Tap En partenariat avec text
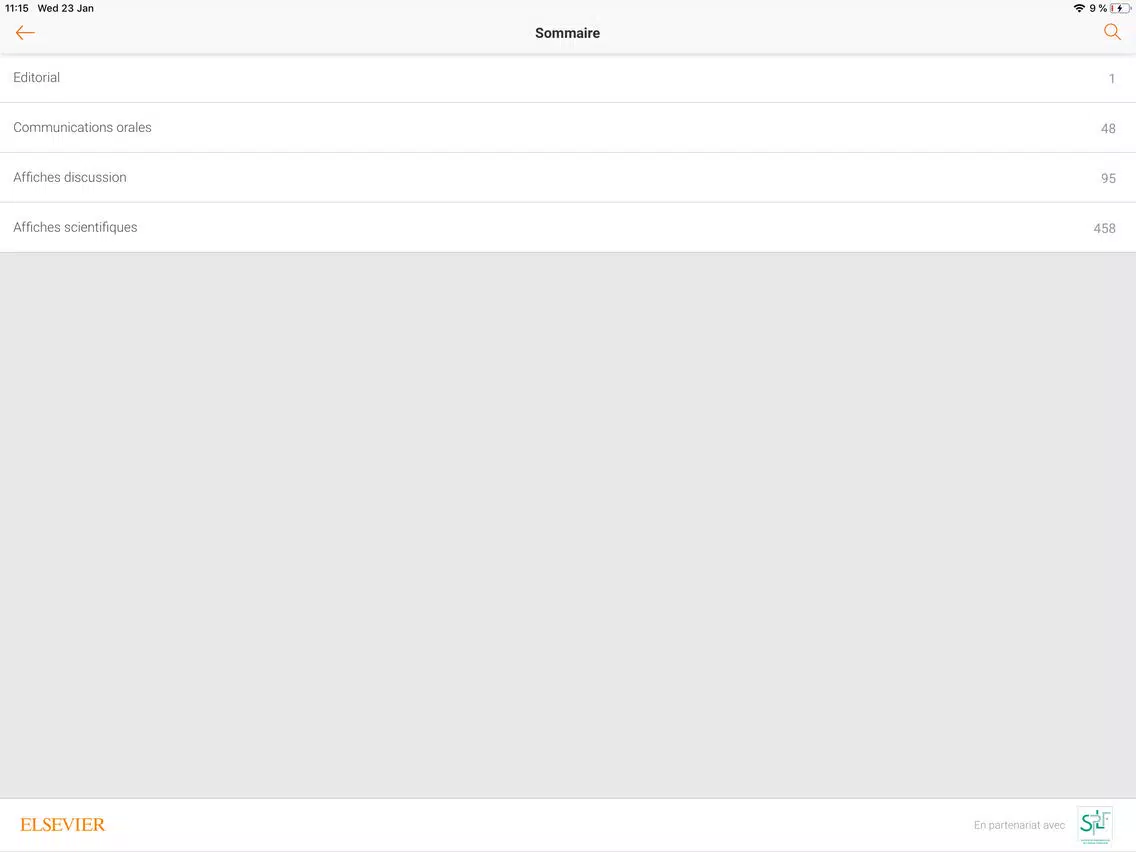Viewport: 1136px width, 852px height. point(1019,825)
